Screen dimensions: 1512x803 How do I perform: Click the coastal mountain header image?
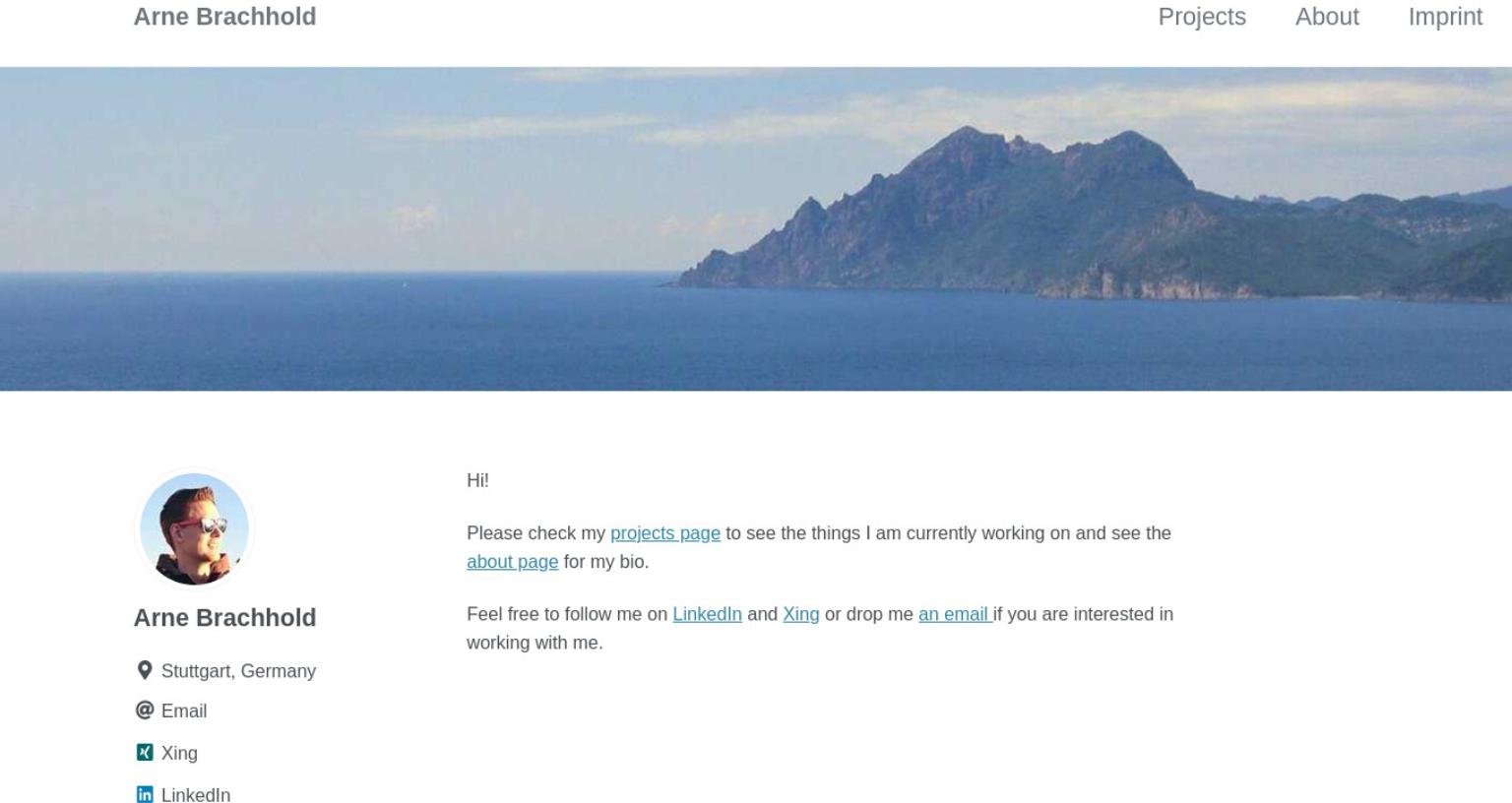756,228
